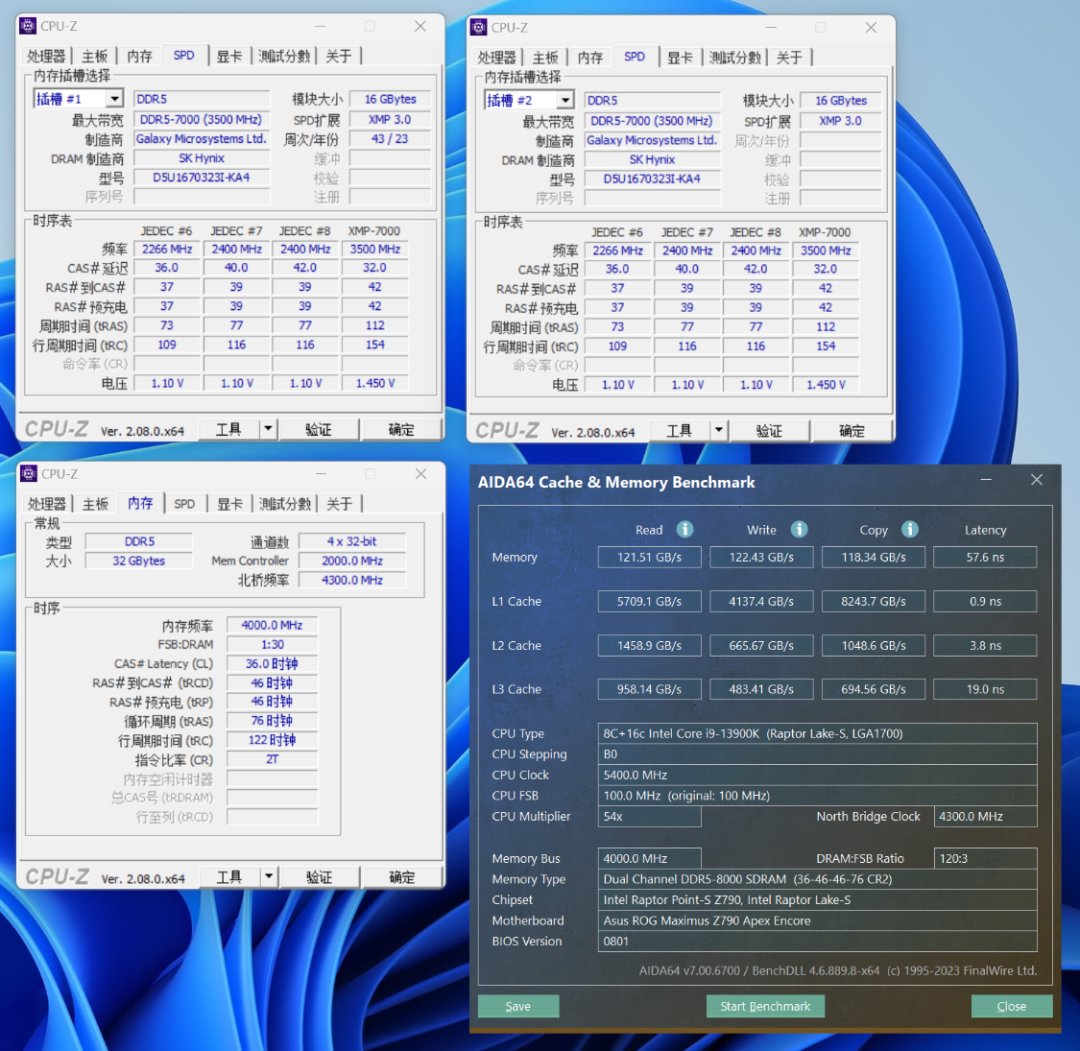Click CAS# Latency 36.0 时钟 value

pos(272,664)
